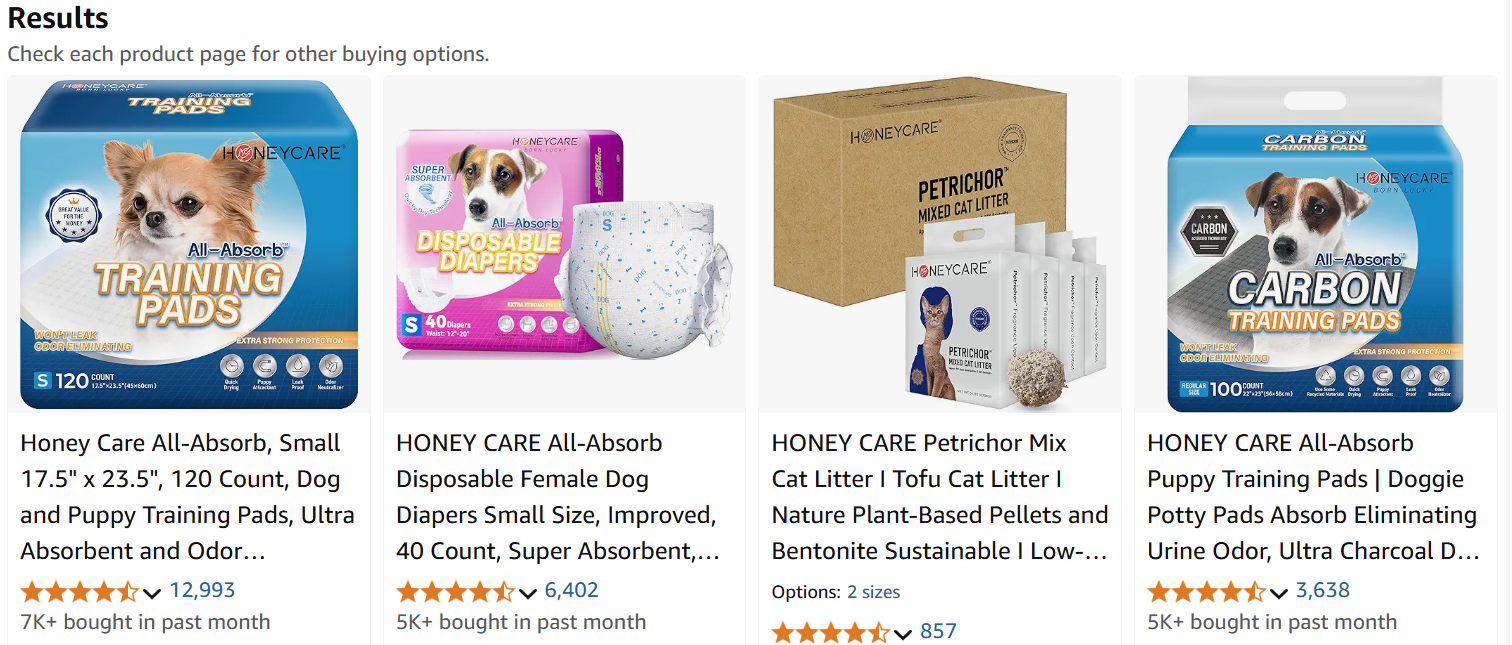Viewport: 1512px width, 645px height.
Task: Open the 12,993 reviews link
Action: [x=202, y=590]
